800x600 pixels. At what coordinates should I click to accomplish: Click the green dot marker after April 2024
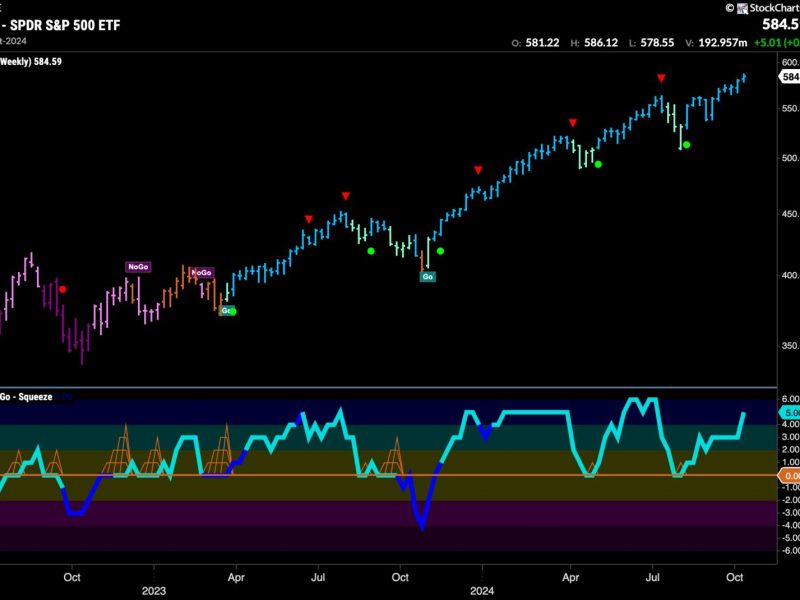pos(598,164)
